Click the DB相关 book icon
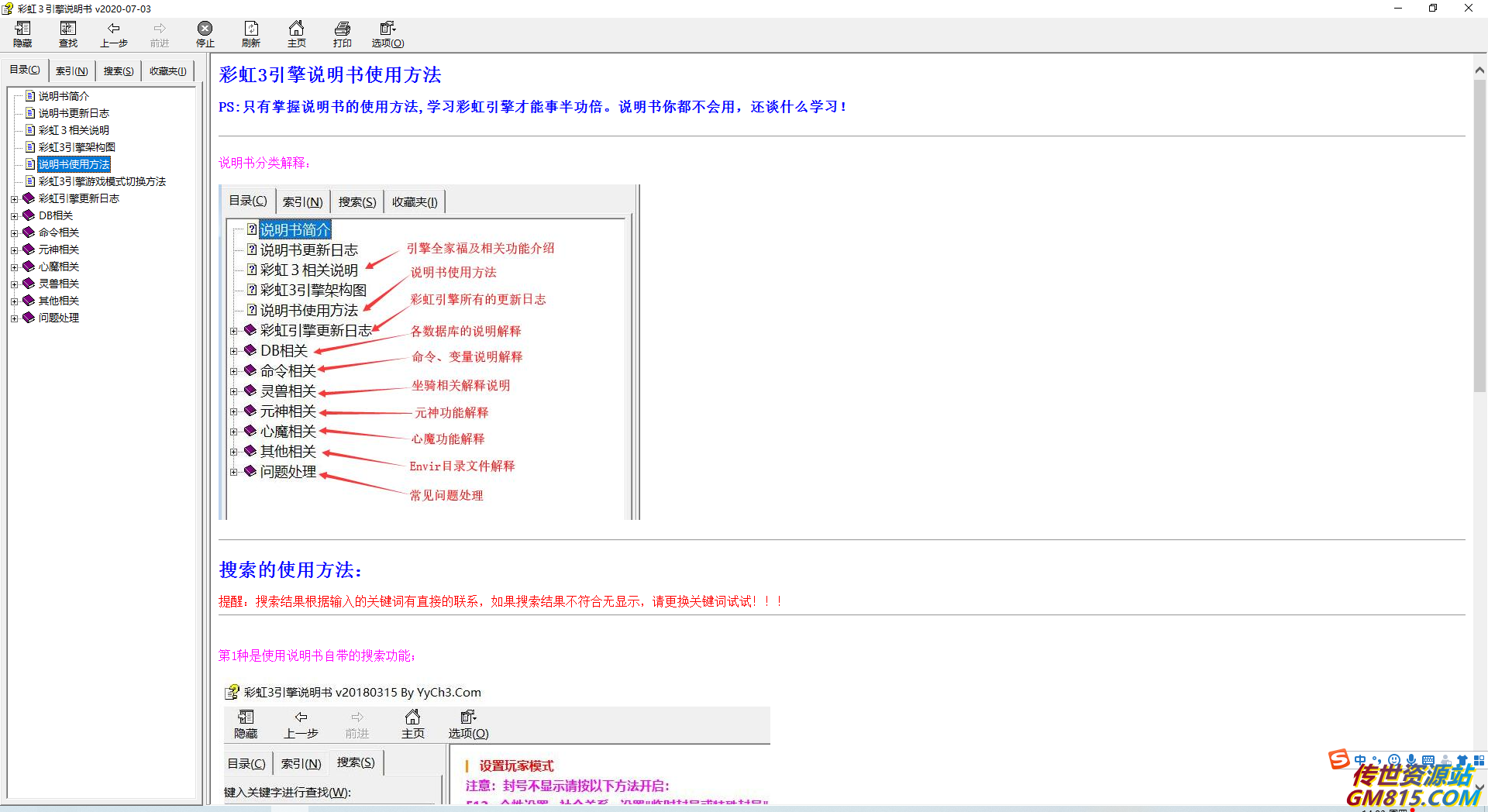This screenshot has height=812, width=1488. tap(29, 215)
